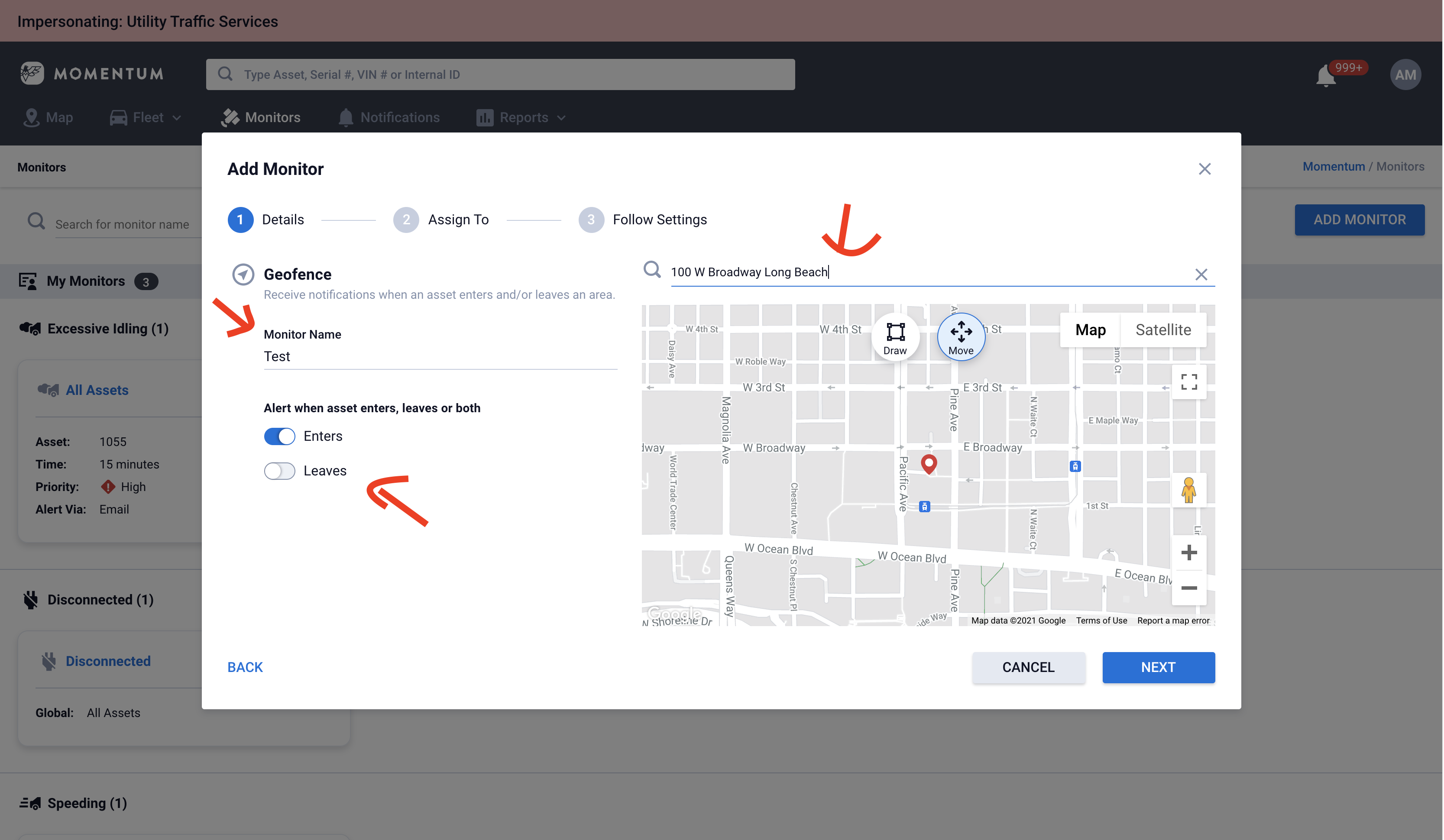This screenshot has width=1444, height=840.
Task: Select the Draw geofence tool
Action: click(x=895, y=337)
